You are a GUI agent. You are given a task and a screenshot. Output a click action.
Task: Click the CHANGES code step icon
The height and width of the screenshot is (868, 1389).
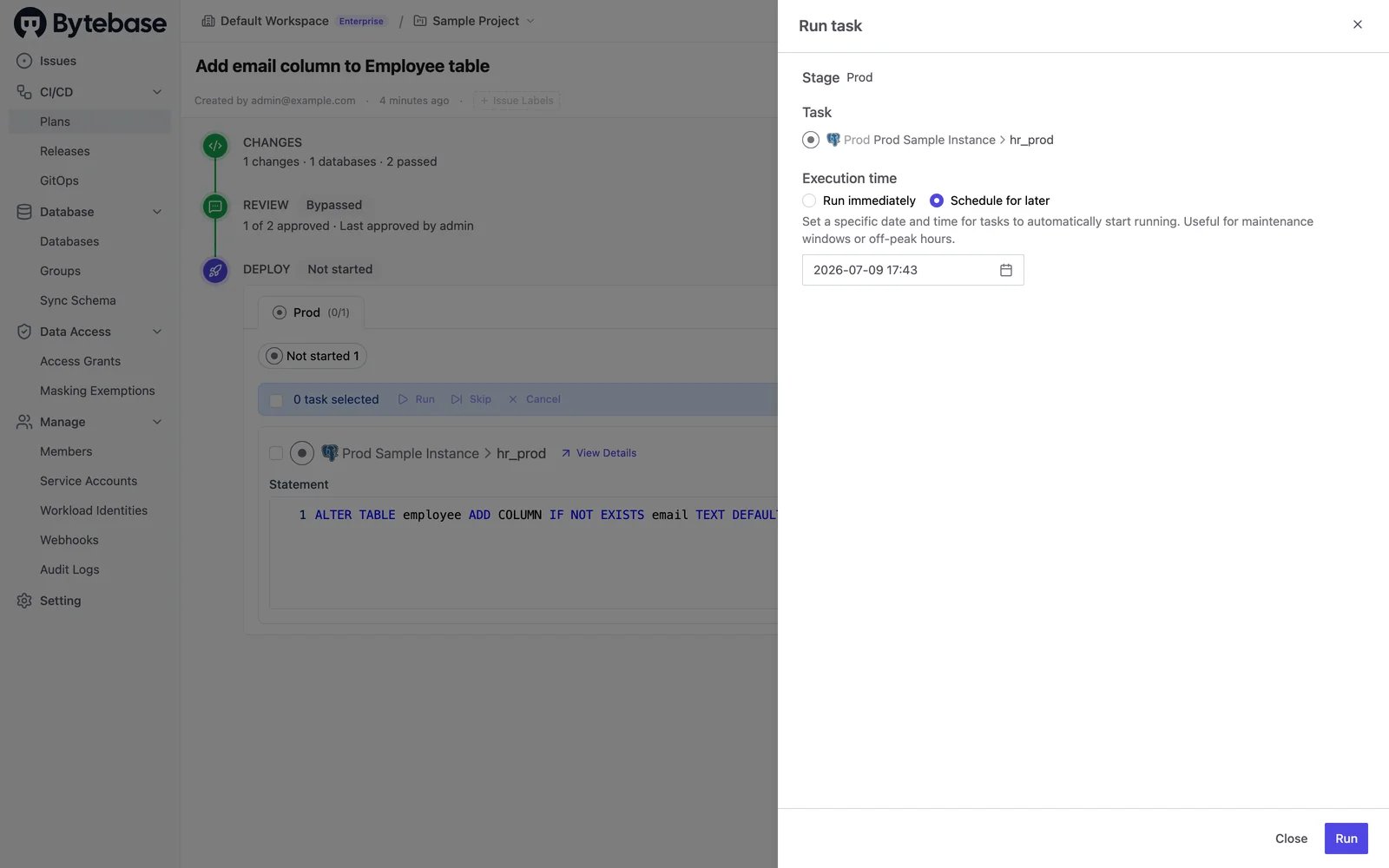pyautogui.click(x=215, y=146)
